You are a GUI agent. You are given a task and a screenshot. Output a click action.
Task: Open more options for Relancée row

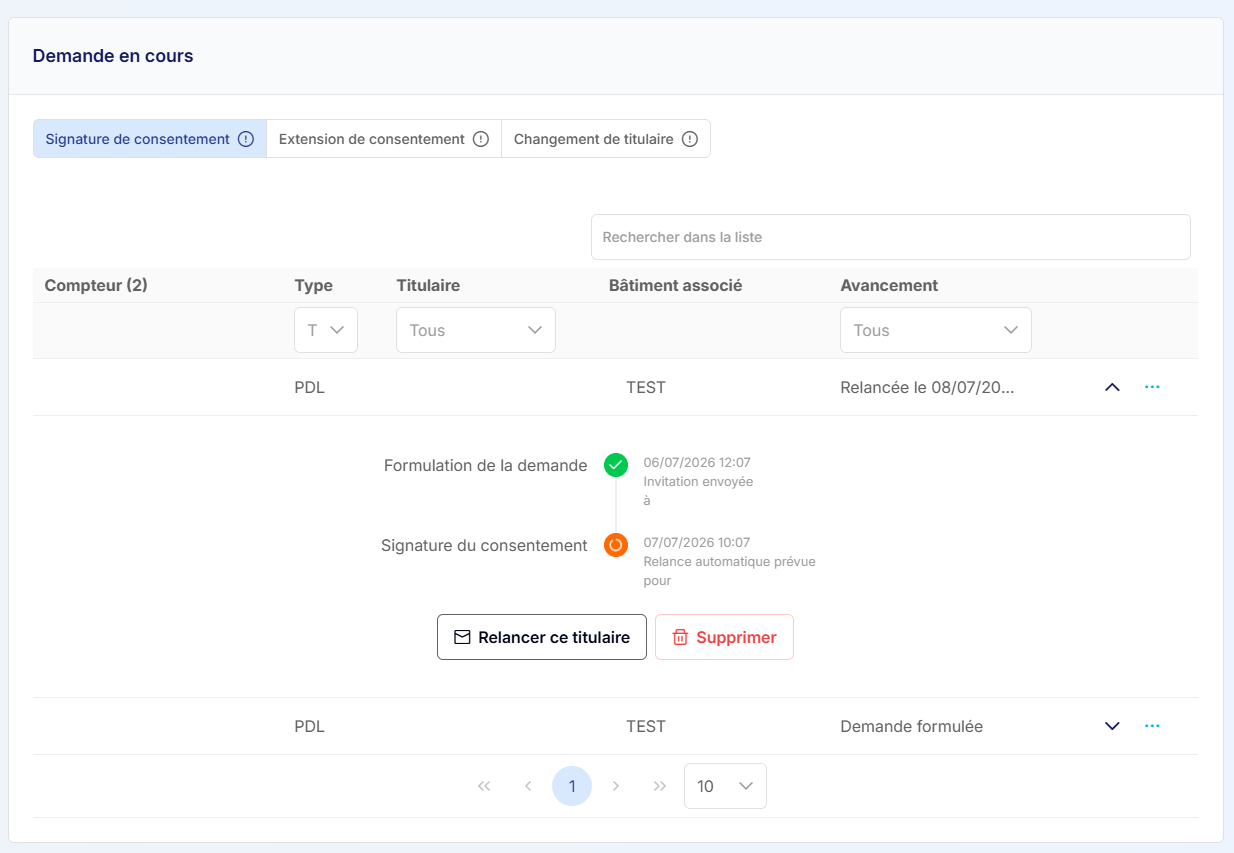click(1152, 387)
